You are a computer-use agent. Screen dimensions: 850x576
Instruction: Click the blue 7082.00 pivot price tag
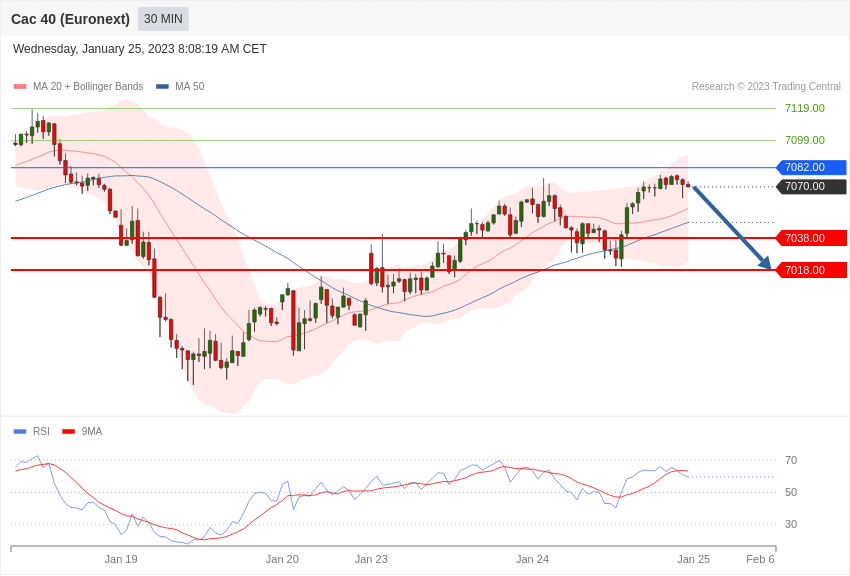(811, 167)
